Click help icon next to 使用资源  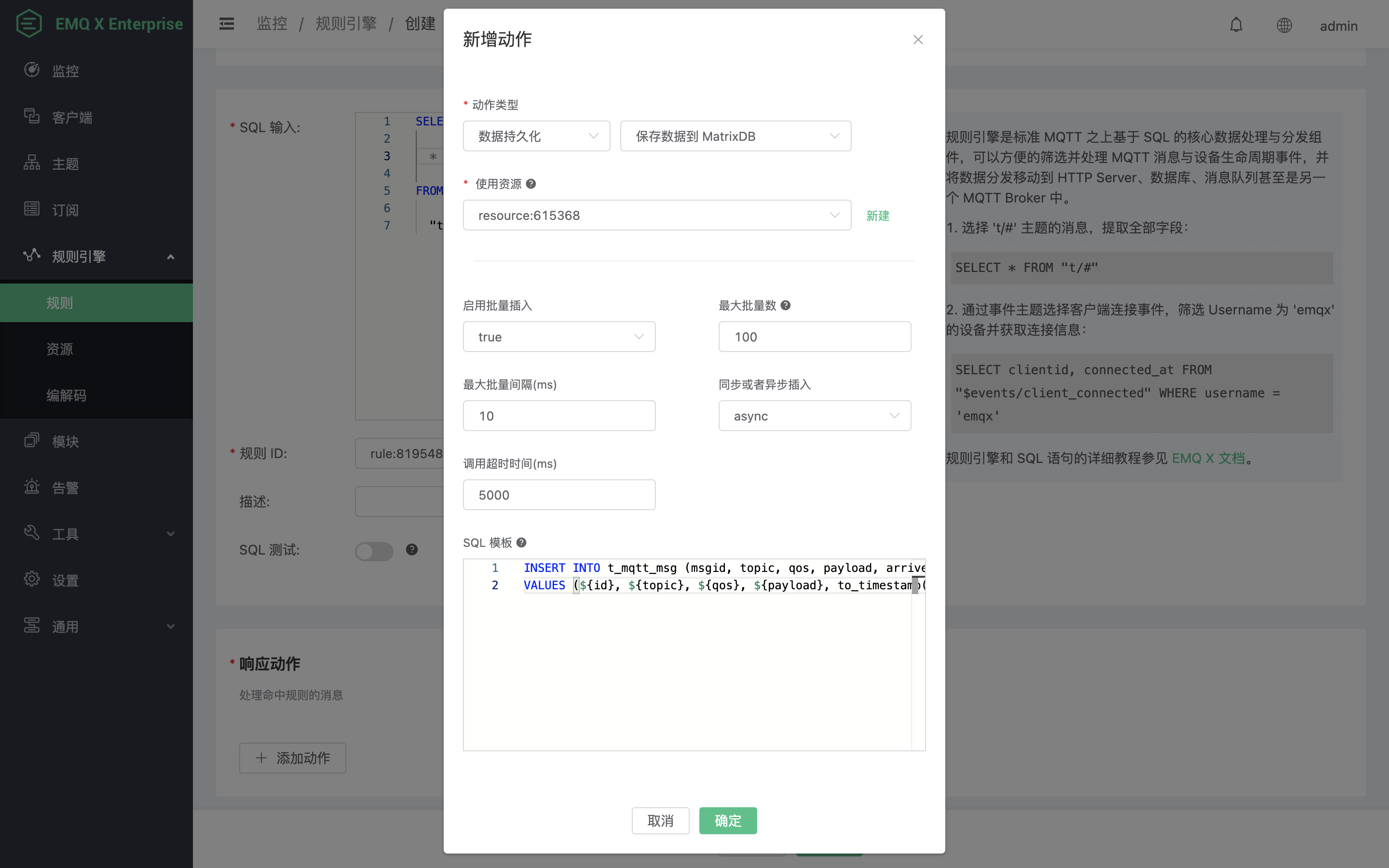tap(531, 184)
